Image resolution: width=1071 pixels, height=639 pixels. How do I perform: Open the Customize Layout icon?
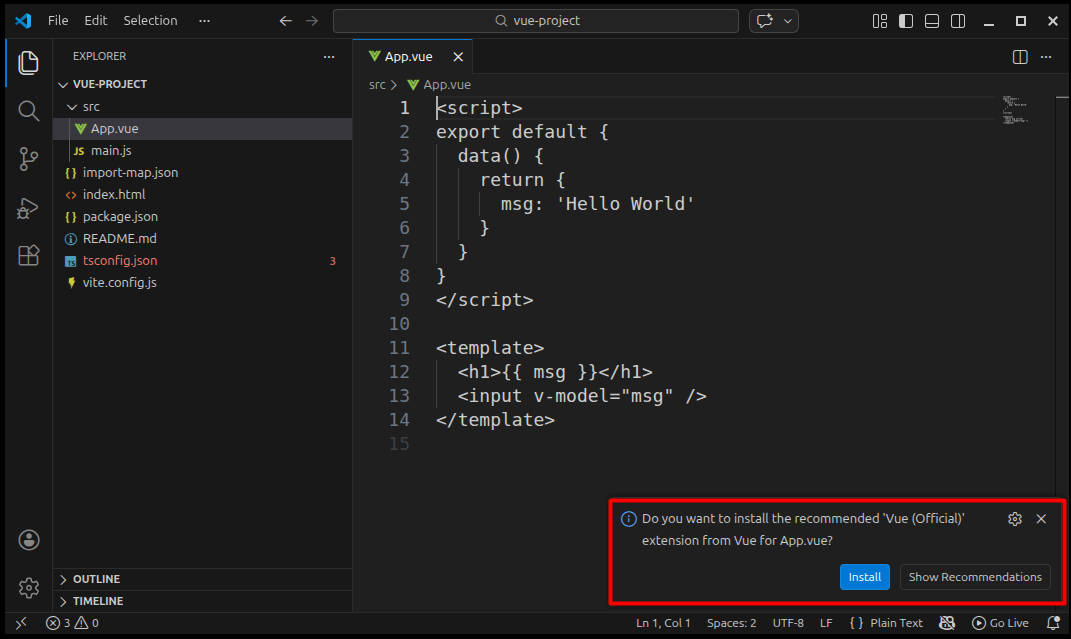(880, 21)
